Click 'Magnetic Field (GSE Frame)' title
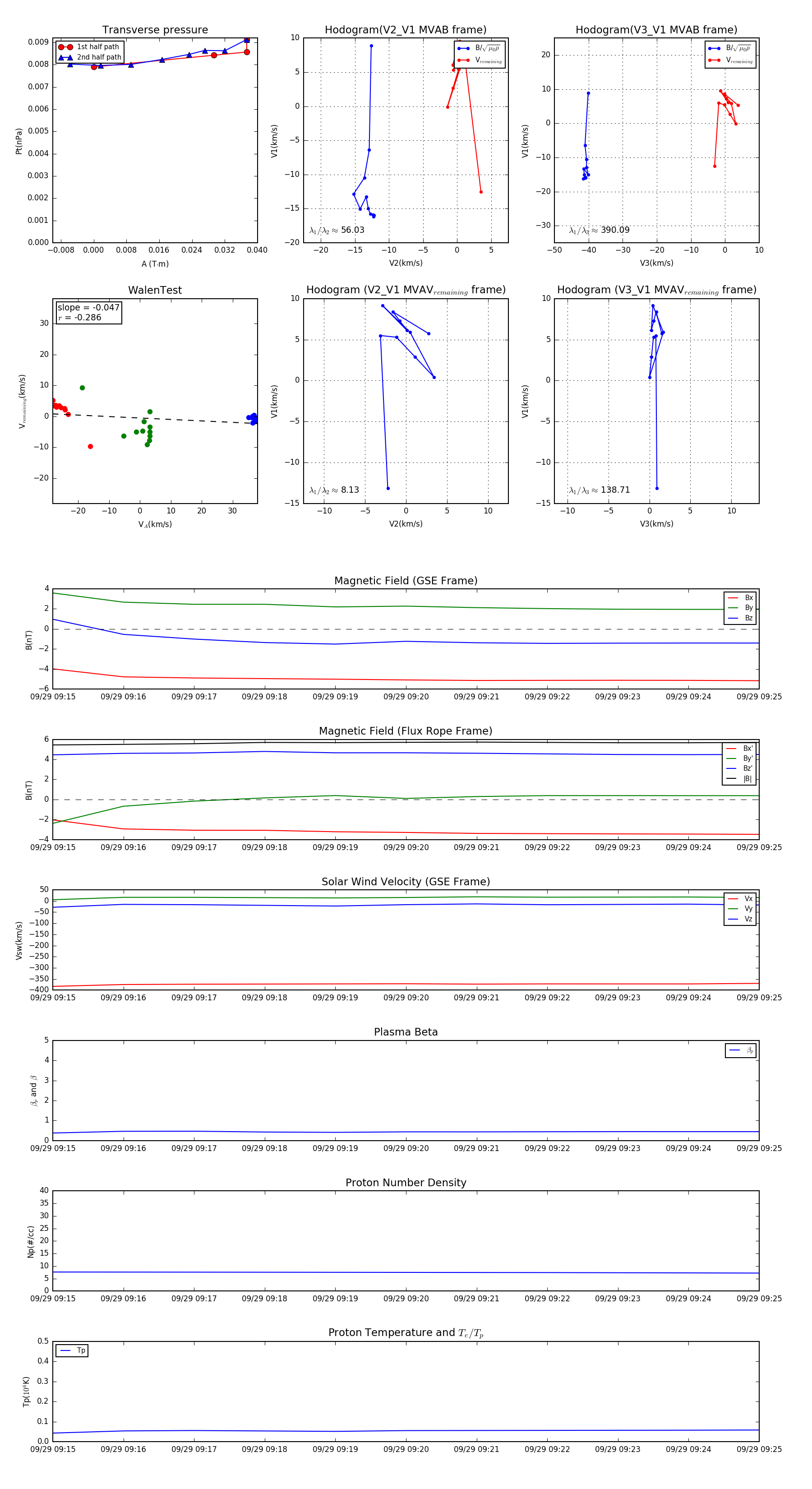 pos(406,581)
